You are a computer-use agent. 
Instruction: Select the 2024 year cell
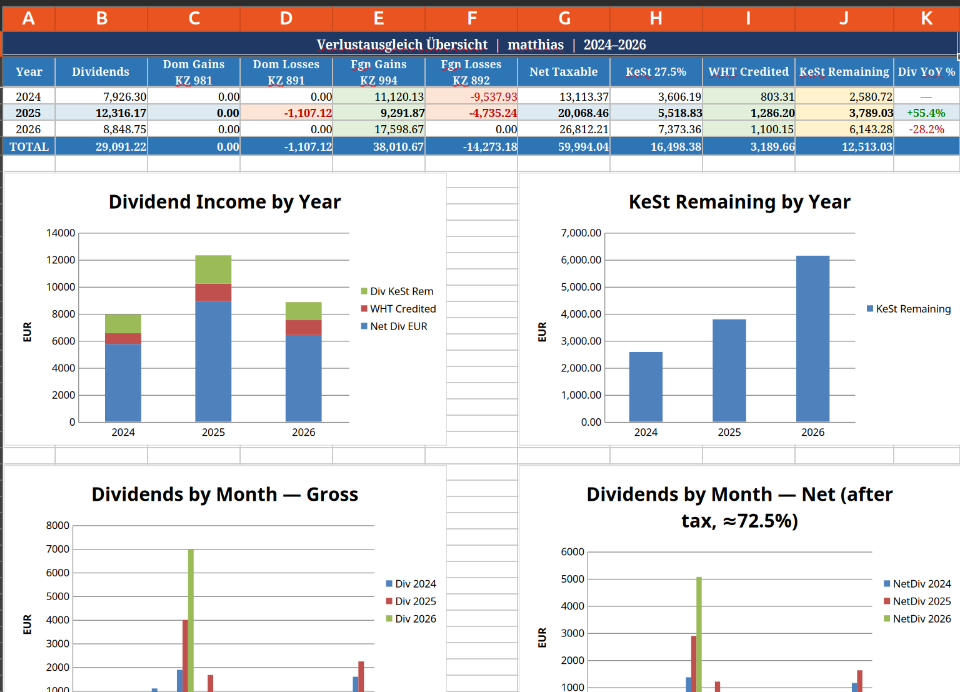pyautogui.click(x=29, y=97)
